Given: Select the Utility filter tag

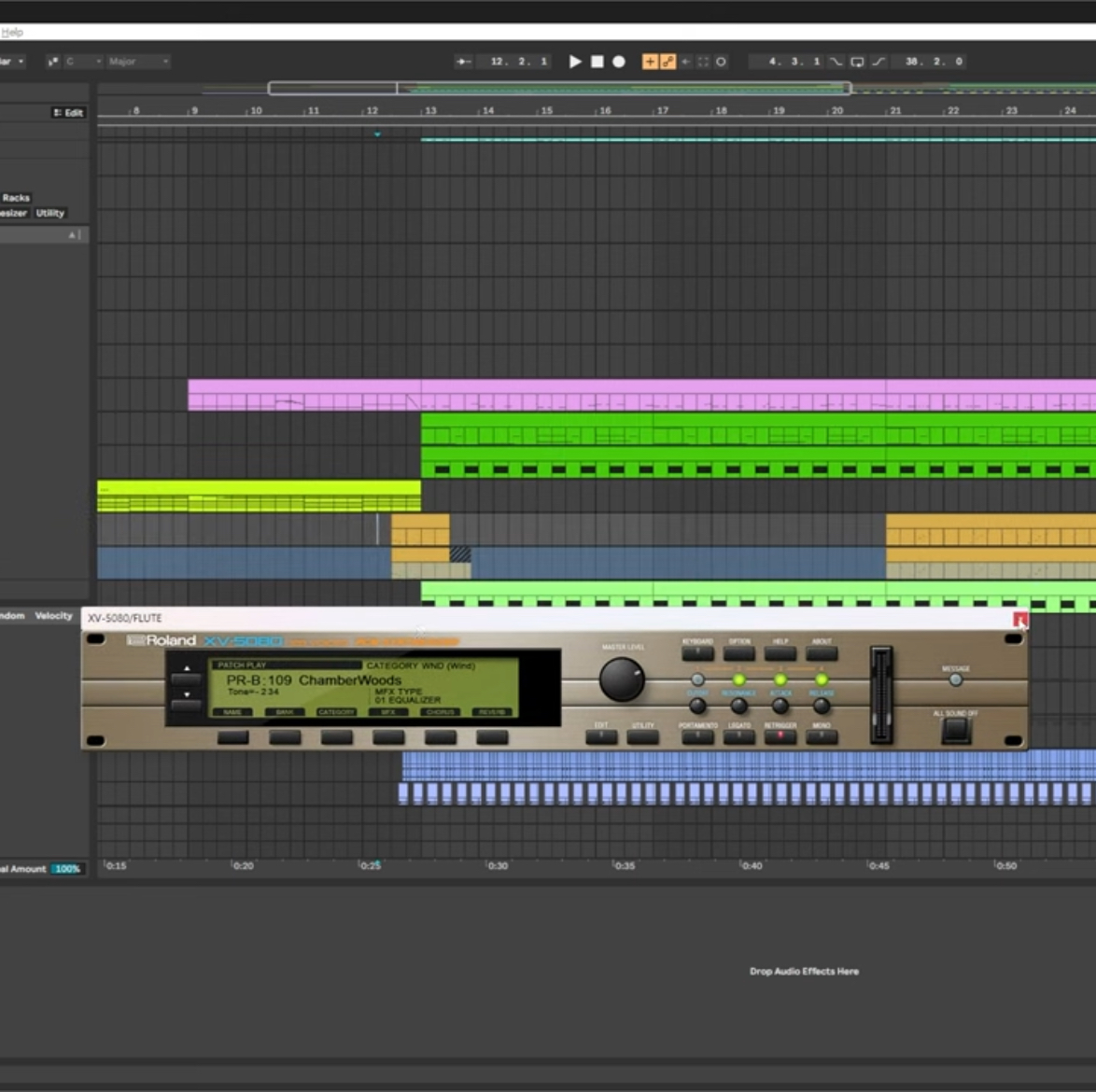Looking at the screenshot, I should pos(50,213).
